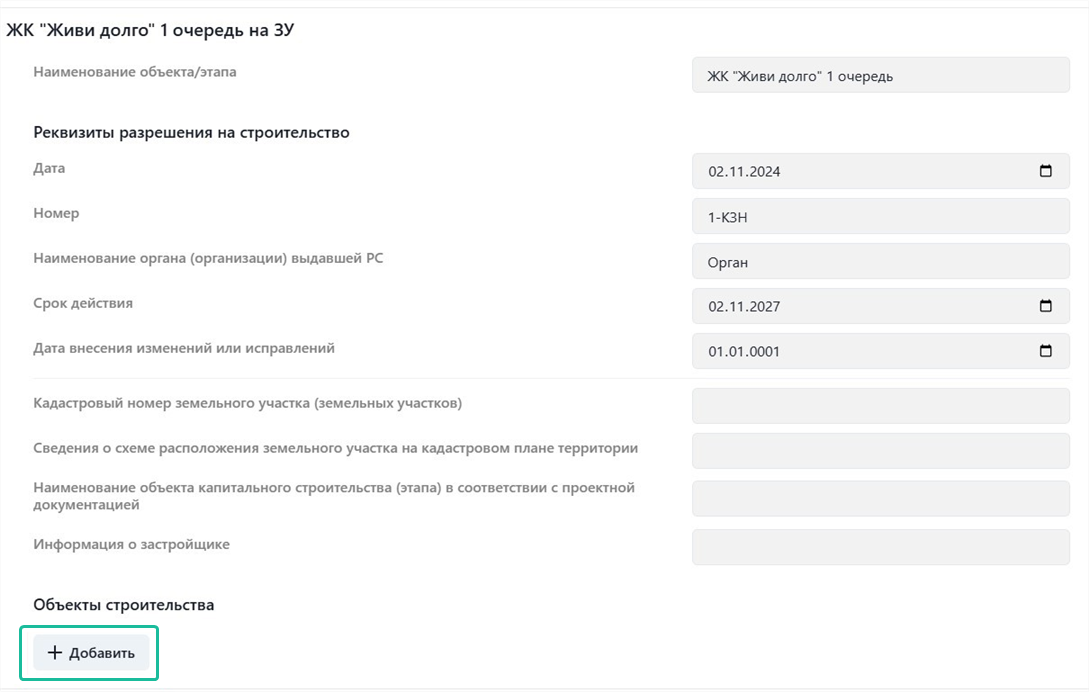Open calendar picker for permit Дата field
The image size is (1089, 692).
[x=1045, y=171]
